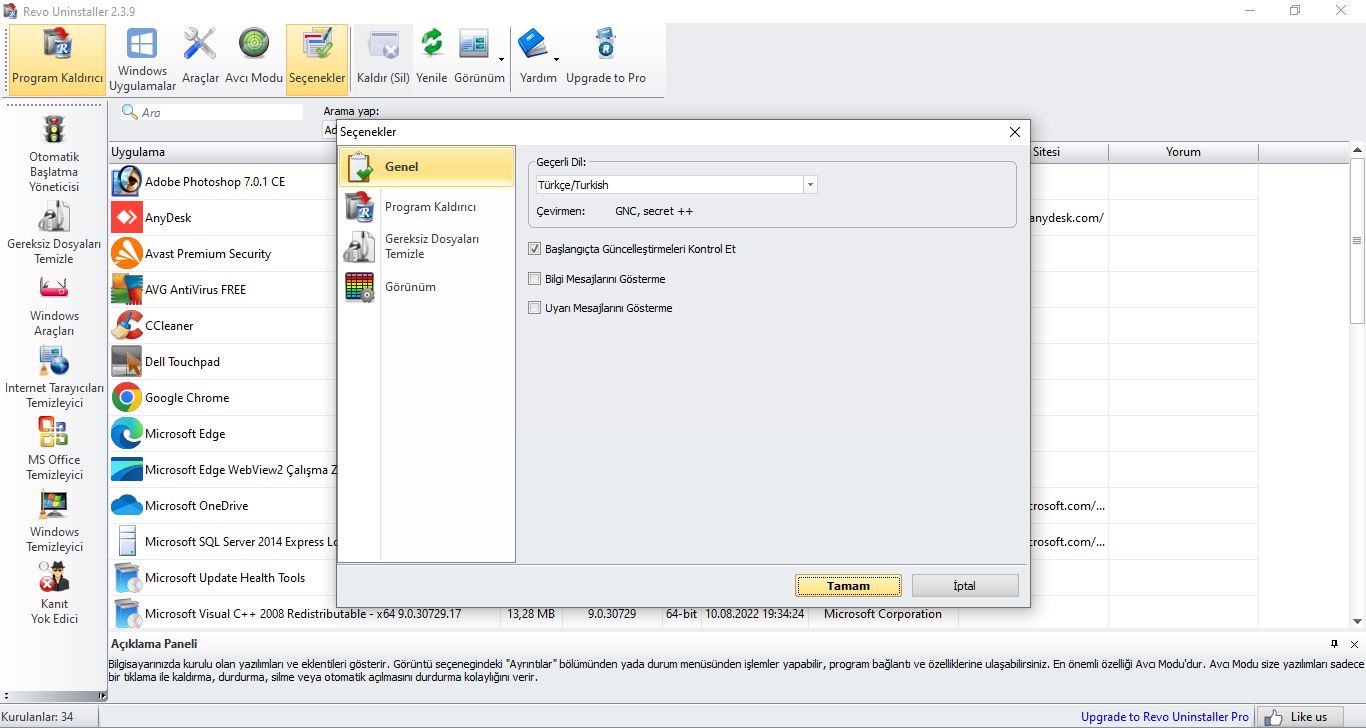Screen dimensions: 1366x728
Task: Select Microsoft Update Health Tools row
Action: (223, 577)
